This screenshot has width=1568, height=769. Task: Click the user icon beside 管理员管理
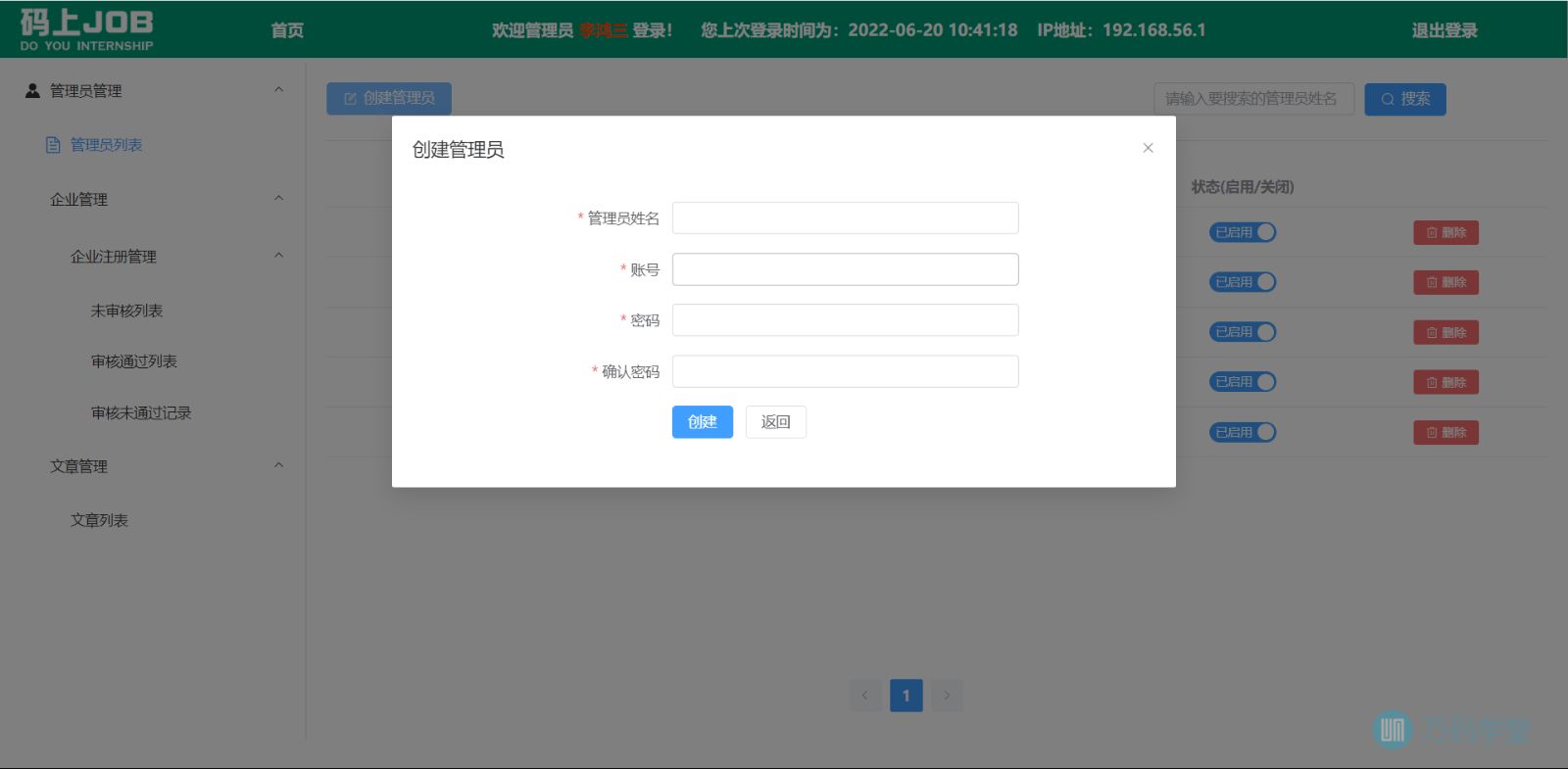32,90
